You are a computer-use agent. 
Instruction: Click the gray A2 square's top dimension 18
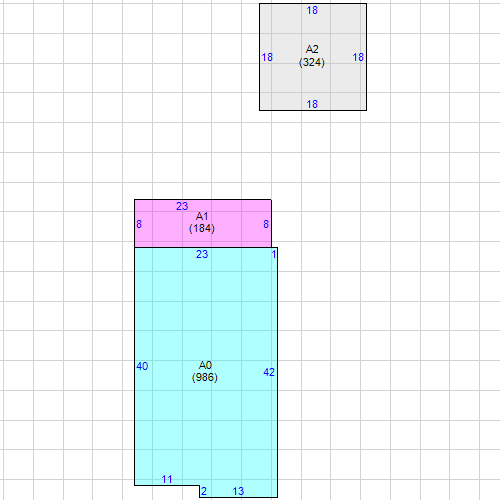(x=312, y=10)
